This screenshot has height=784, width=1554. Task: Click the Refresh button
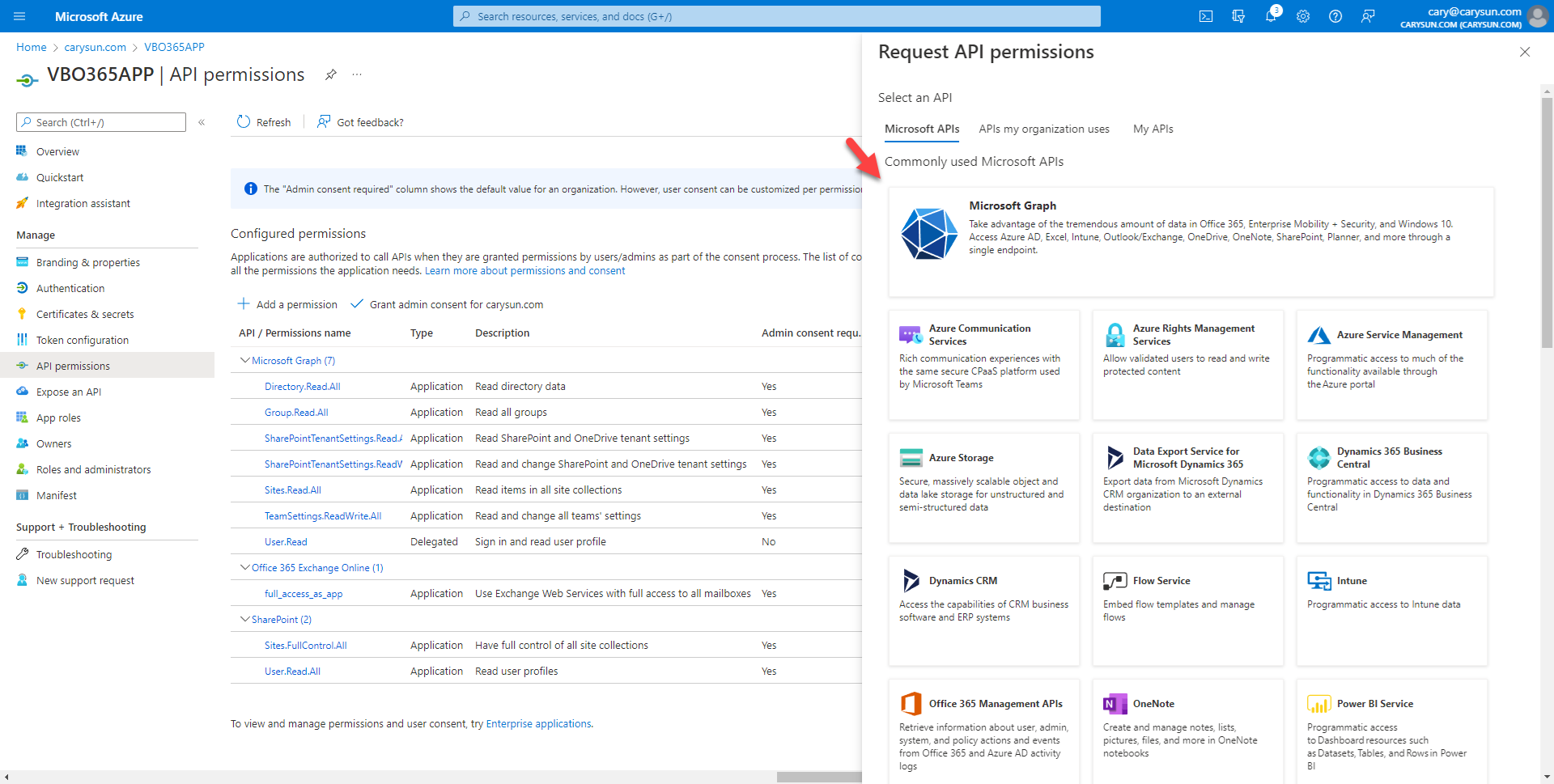click(x=264, y=122)
